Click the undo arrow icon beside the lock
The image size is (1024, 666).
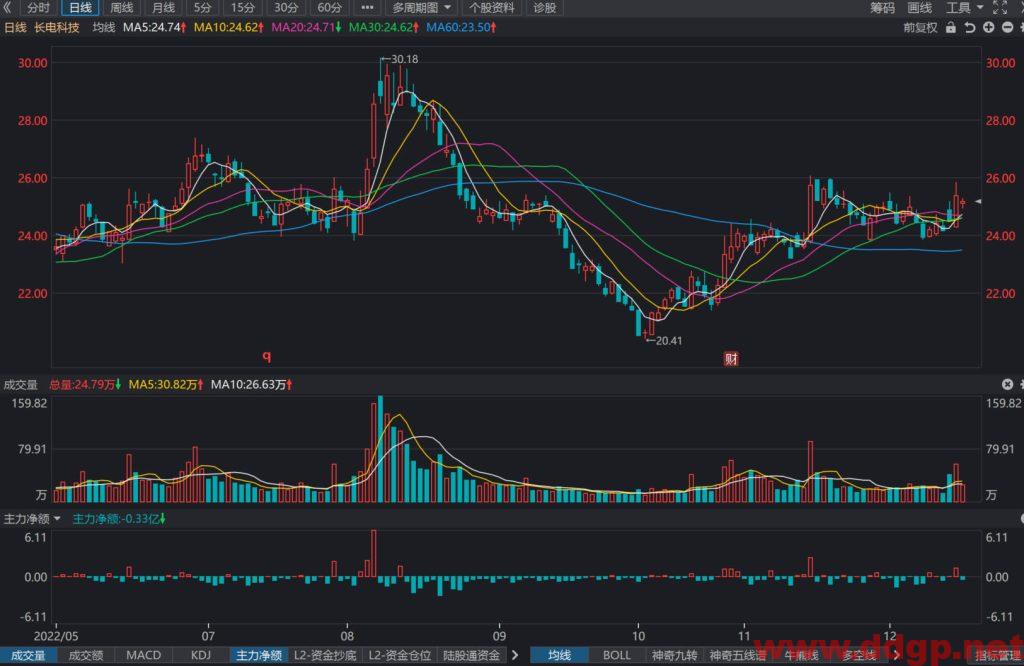[970, 27]
